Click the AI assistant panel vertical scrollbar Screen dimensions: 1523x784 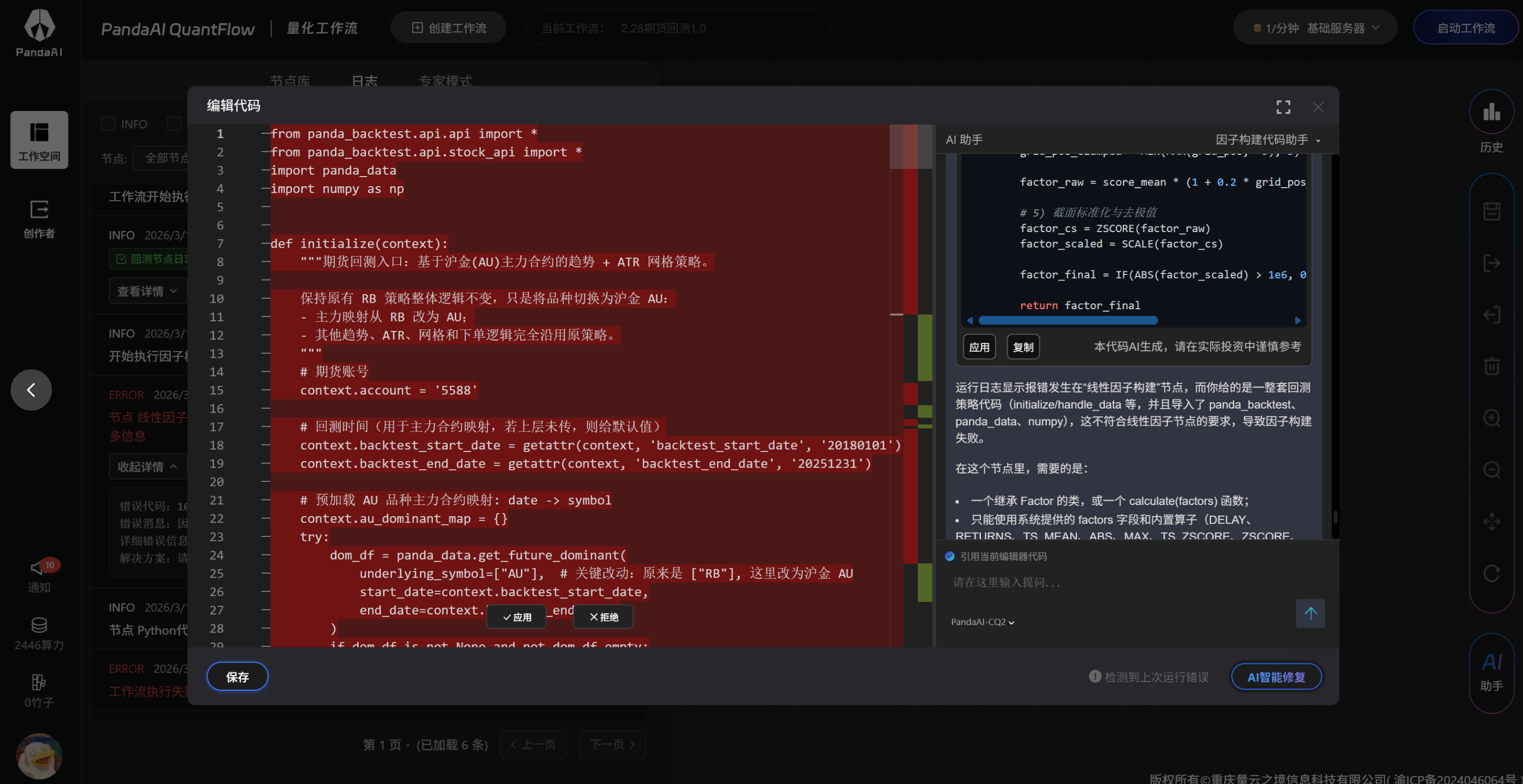1334,517
